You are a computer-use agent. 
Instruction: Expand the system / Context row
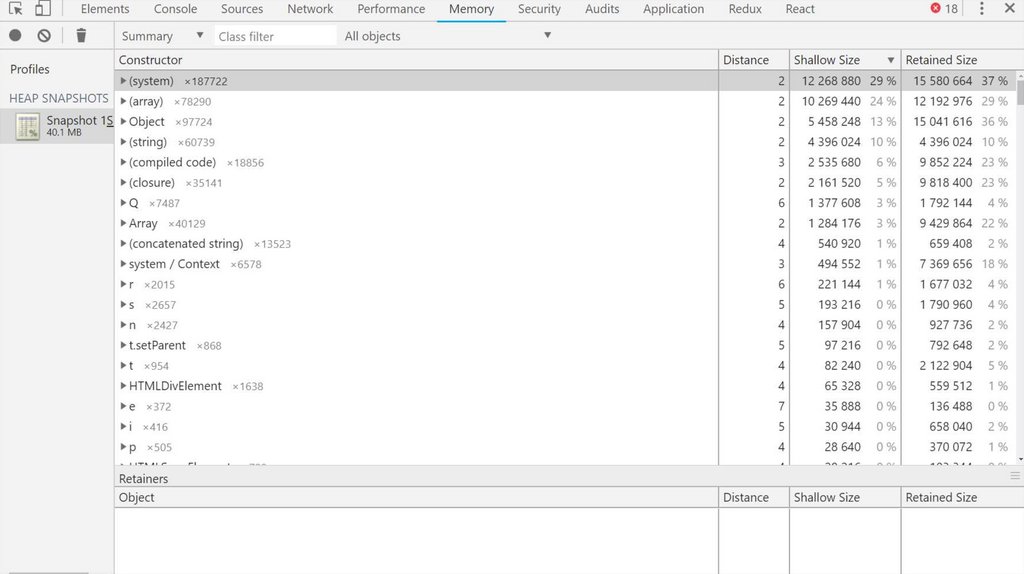click(x=123, y=264)
